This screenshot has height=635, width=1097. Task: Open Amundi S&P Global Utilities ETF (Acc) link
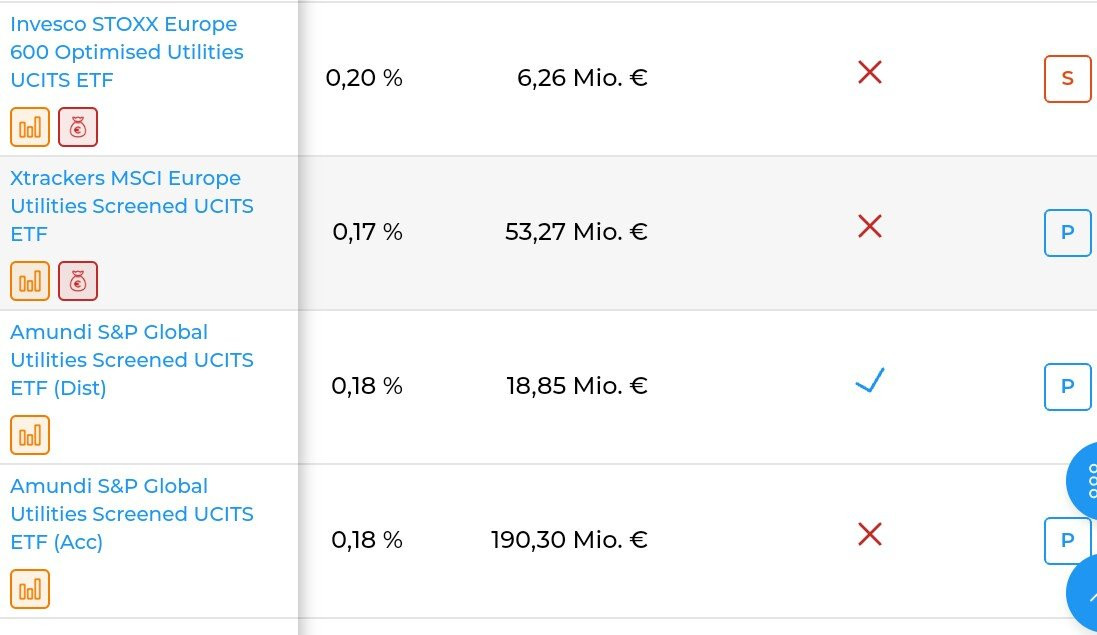coord(131,514)
